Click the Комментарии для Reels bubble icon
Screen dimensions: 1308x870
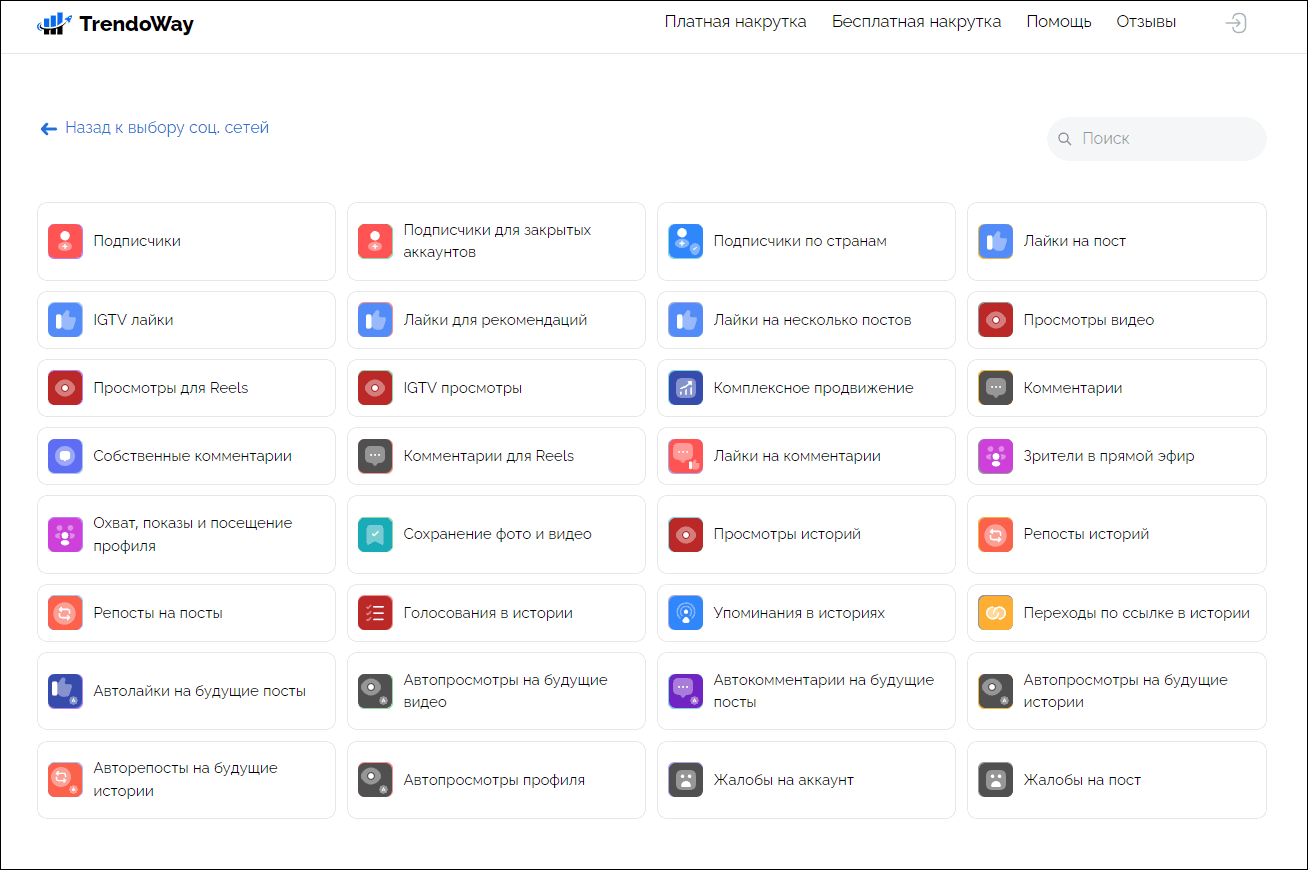[x=375, y=456]
